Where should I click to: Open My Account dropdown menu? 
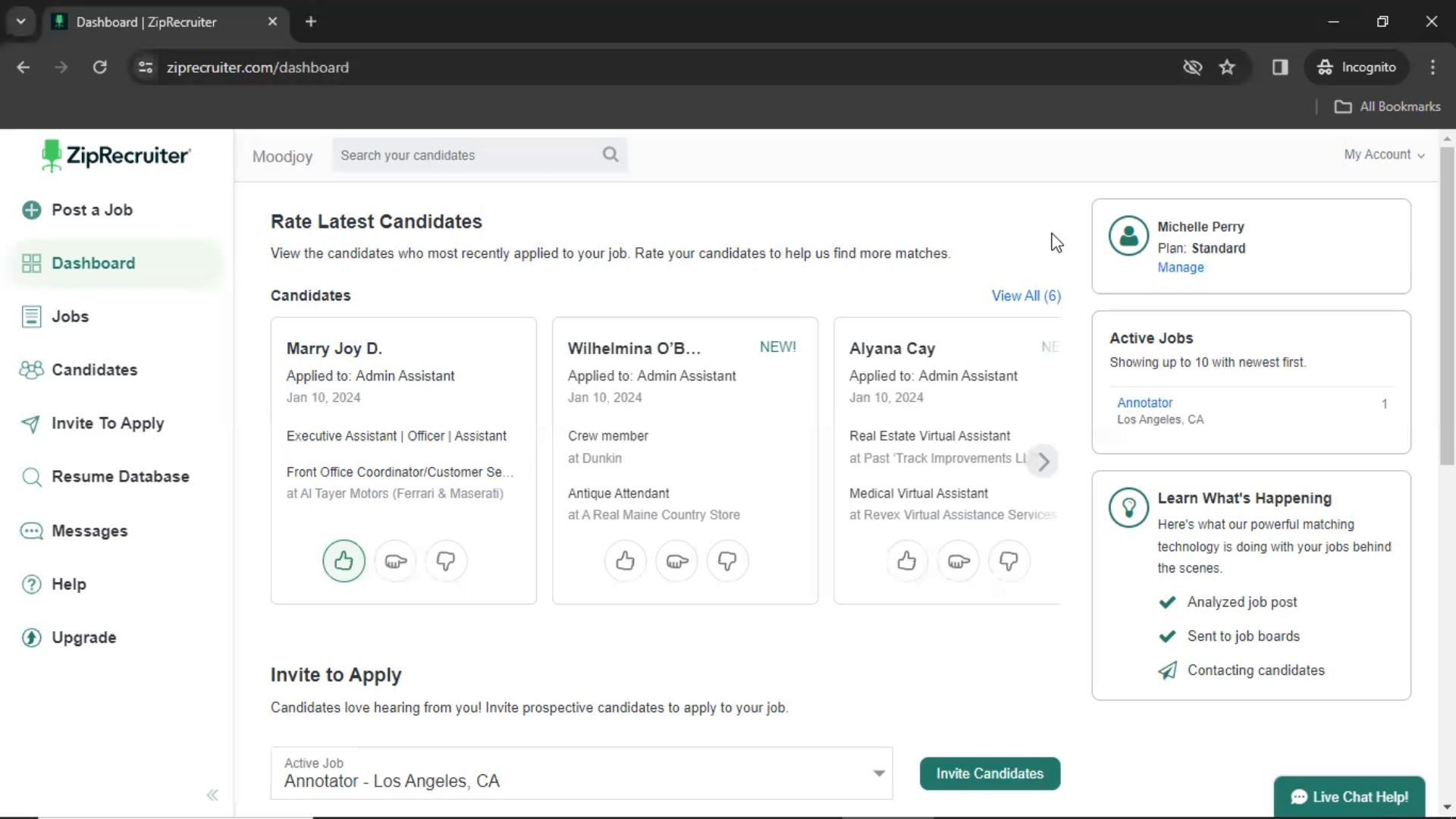coord(1384,154)
